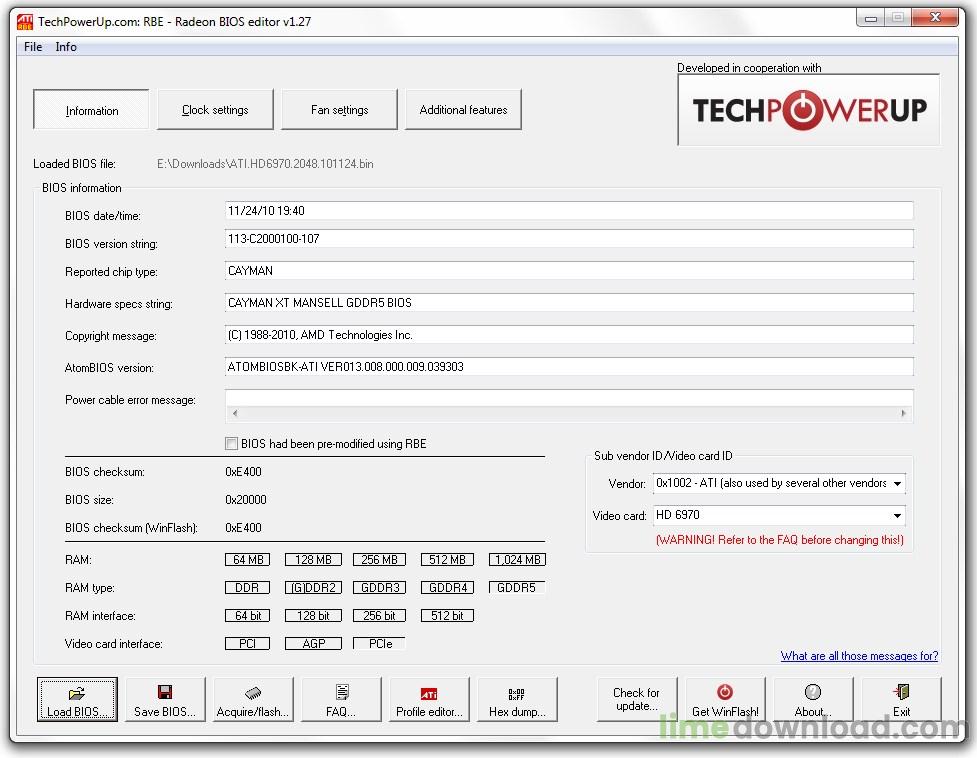Expand the Video card HD 6970 dropdown
Screen dimensions: 977x758
pos(897,516)
